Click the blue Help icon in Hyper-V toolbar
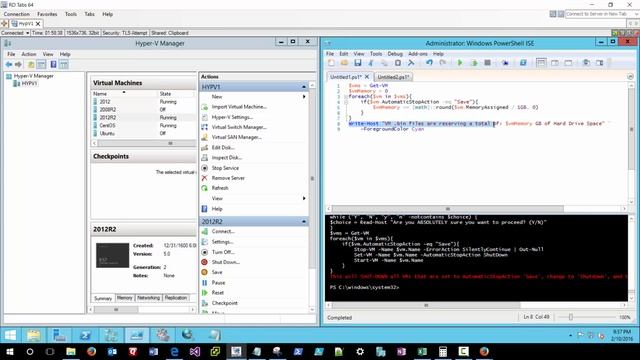640x360 pixels. click(x=53, y=64)
